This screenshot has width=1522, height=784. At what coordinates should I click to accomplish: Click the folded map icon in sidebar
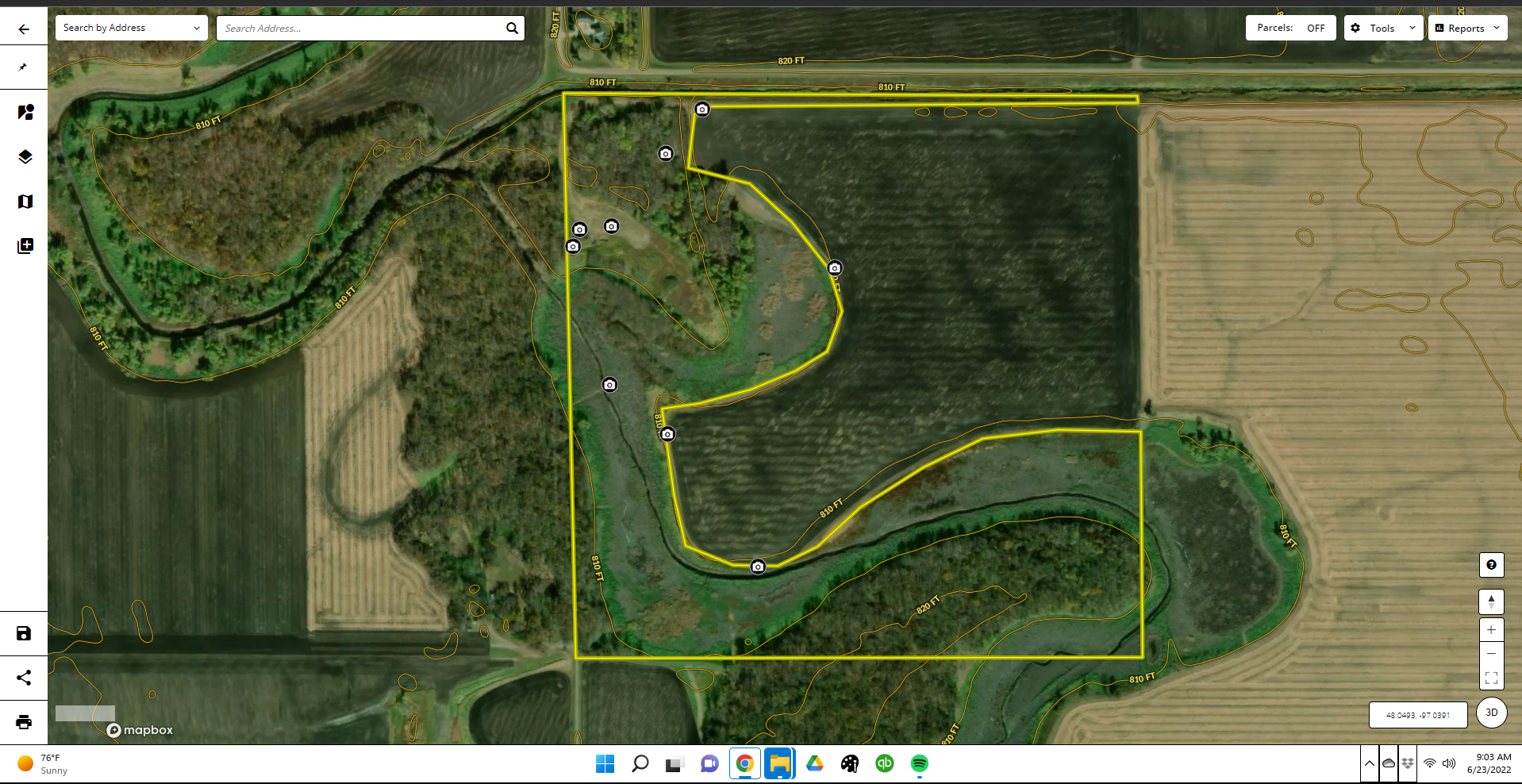pyautogui.click(x=25, y=202)
